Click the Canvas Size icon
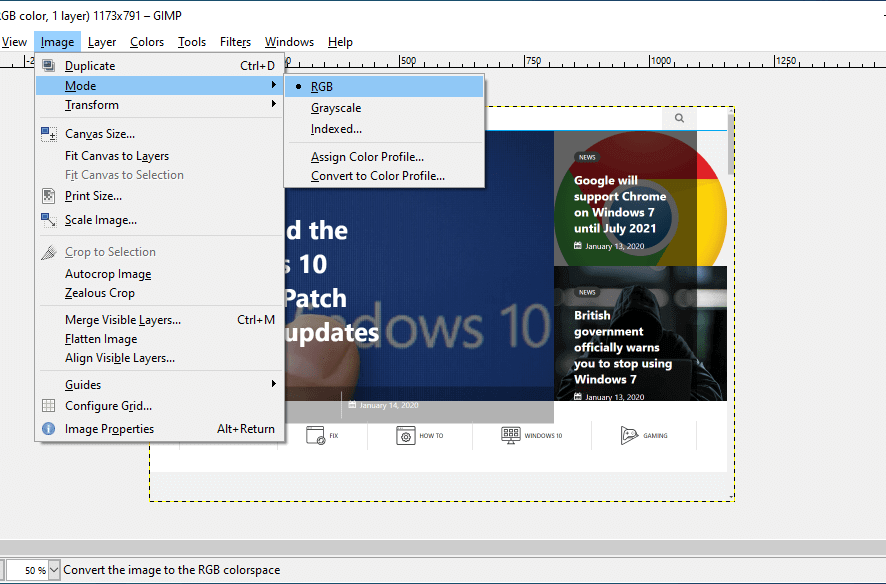This screenshot has width=886, height=584. point(49,134)
